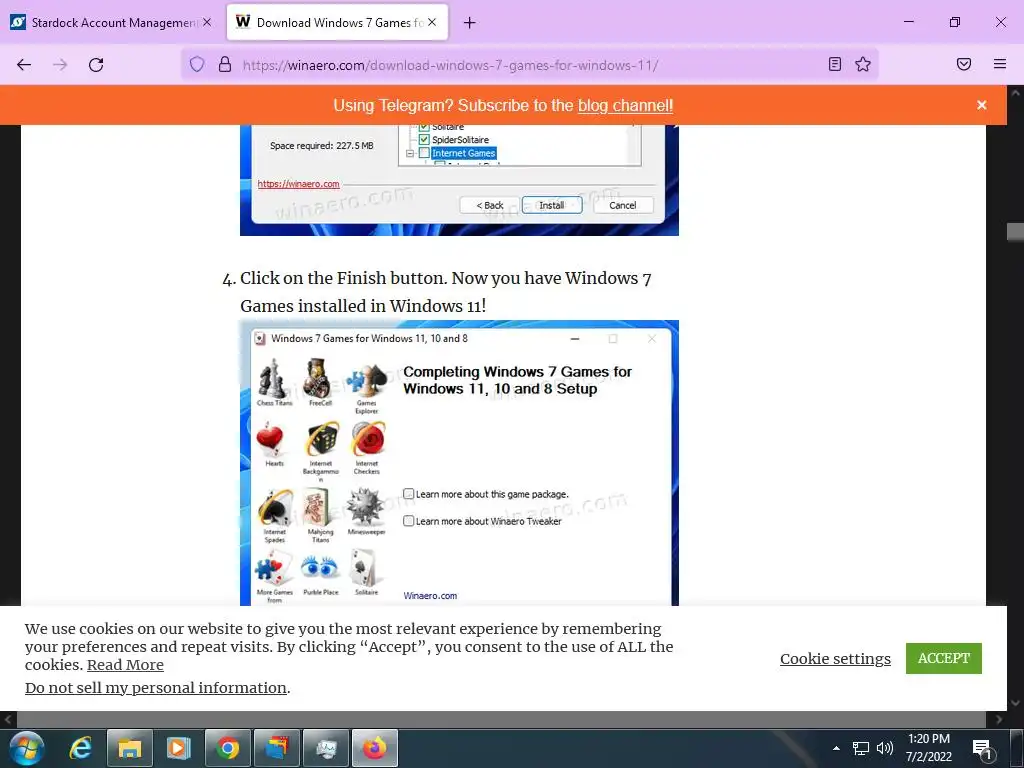
Task: Open the monitor app in taskbar
Action: coord(326,748)
